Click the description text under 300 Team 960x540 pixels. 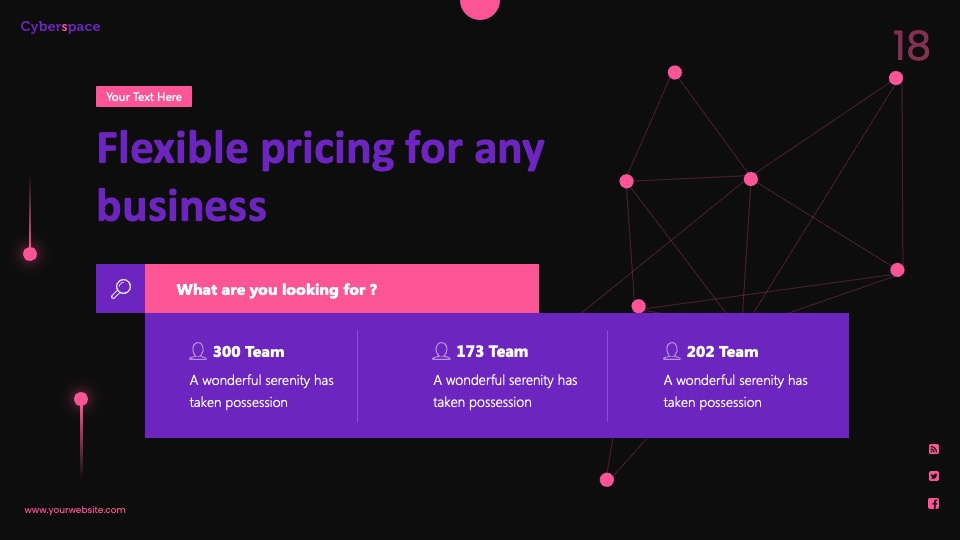pyautogui.click(x=261, y=391)
